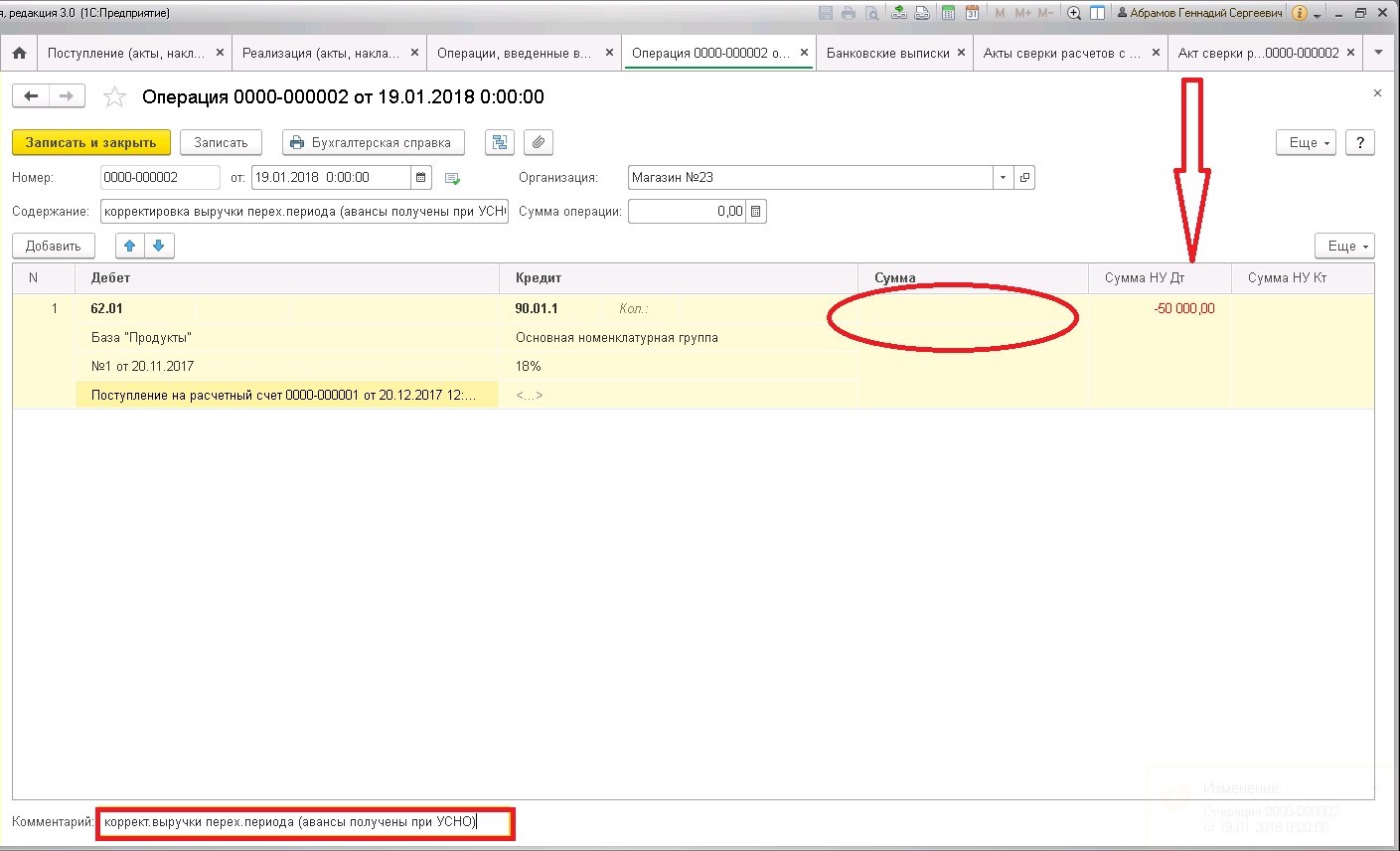Click the M memory button in top toolbar

1000,13
